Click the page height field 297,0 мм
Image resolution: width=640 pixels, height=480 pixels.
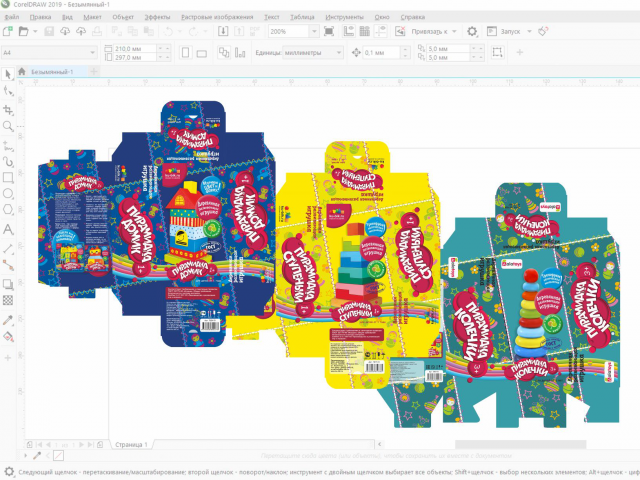pos(135,57)
